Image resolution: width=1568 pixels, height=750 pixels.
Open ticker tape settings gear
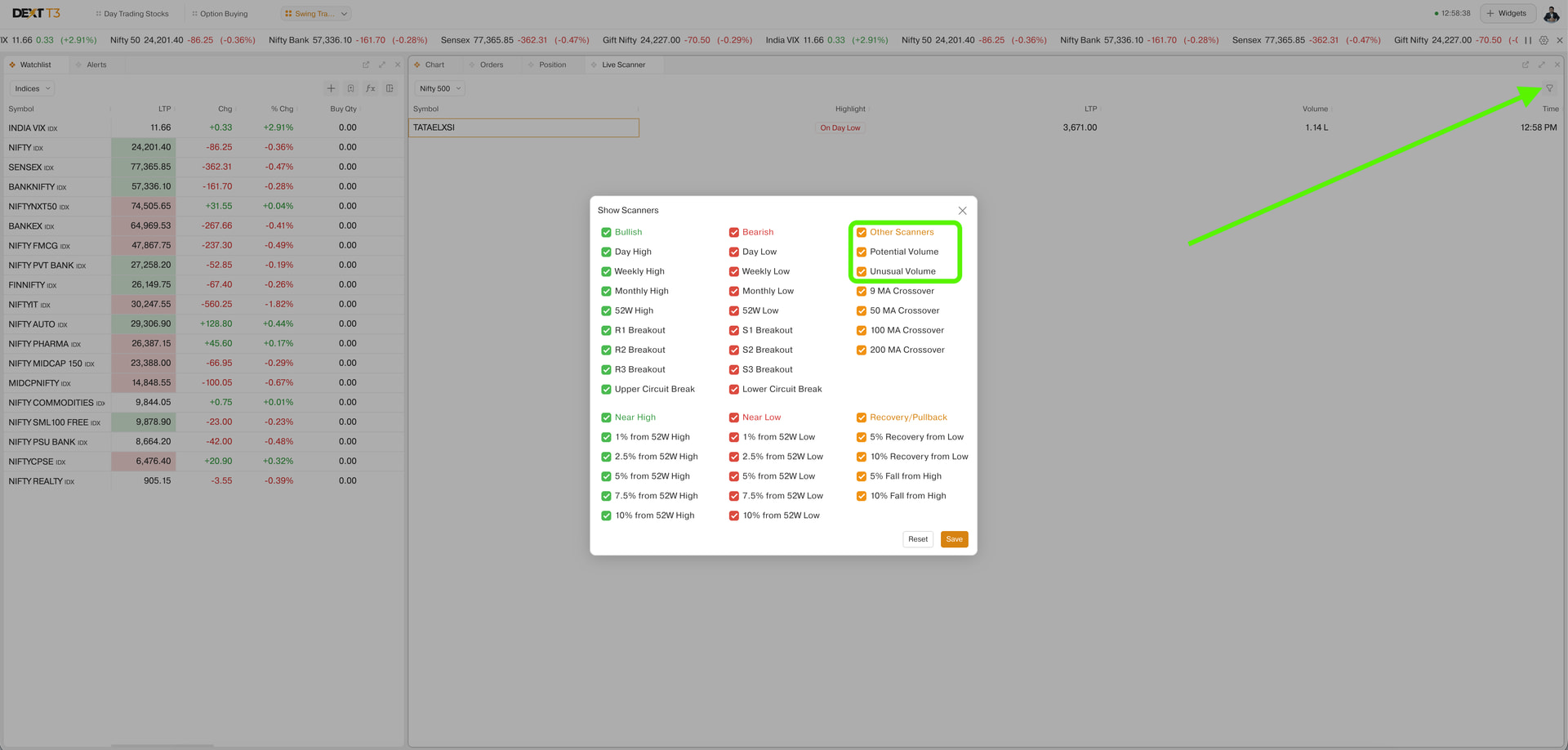pyautogui.click(x=1543, y=40)
